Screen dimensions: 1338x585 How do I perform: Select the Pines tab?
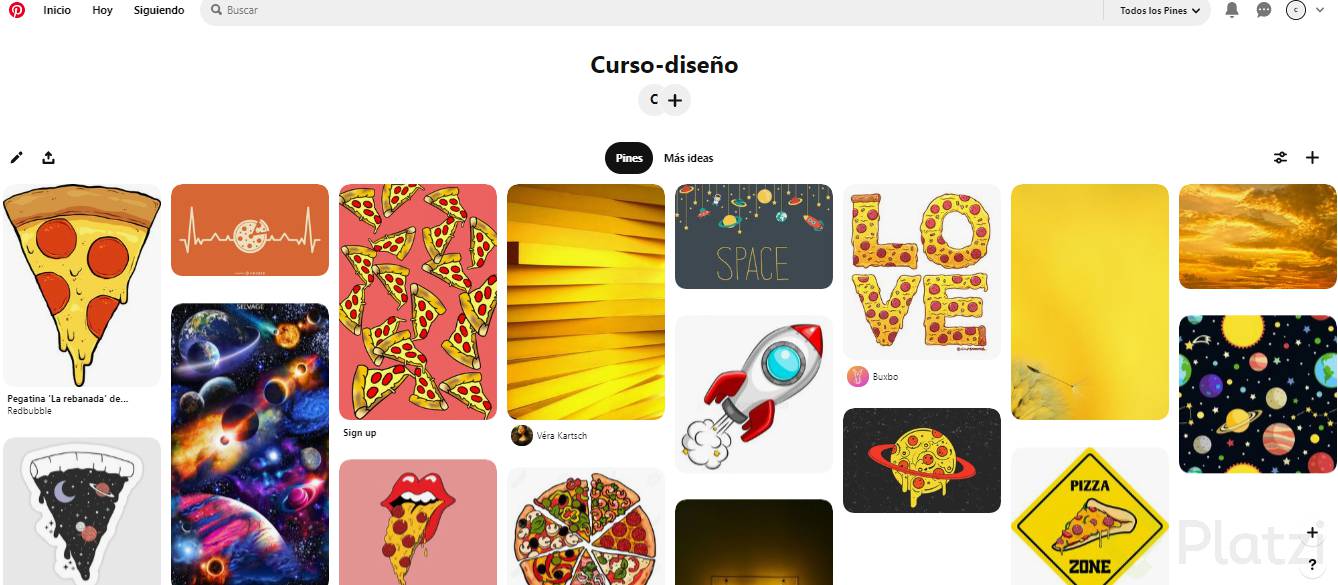pos(629,158)
